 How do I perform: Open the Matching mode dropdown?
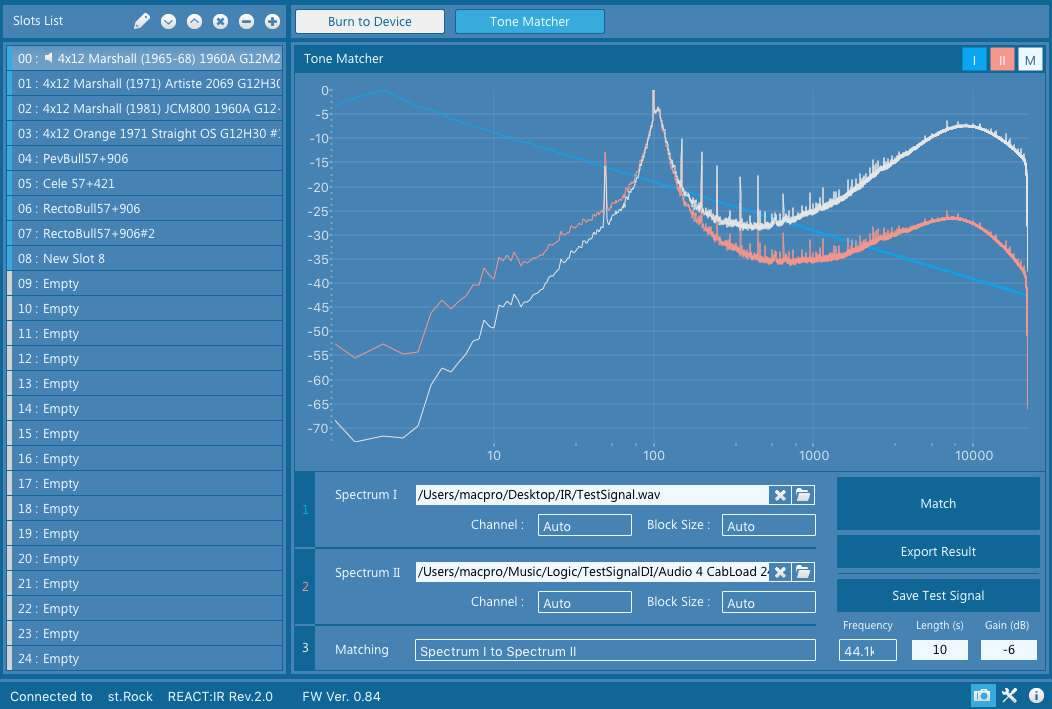[614, 651]
